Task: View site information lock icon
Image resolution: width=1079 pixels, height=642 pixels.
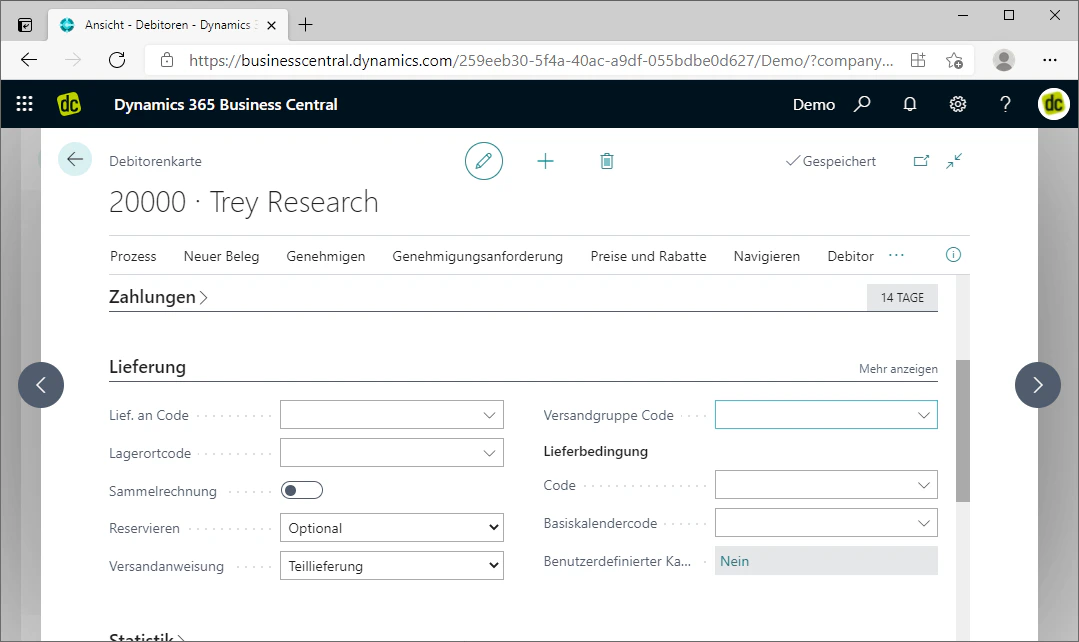Action: point(167,61)
